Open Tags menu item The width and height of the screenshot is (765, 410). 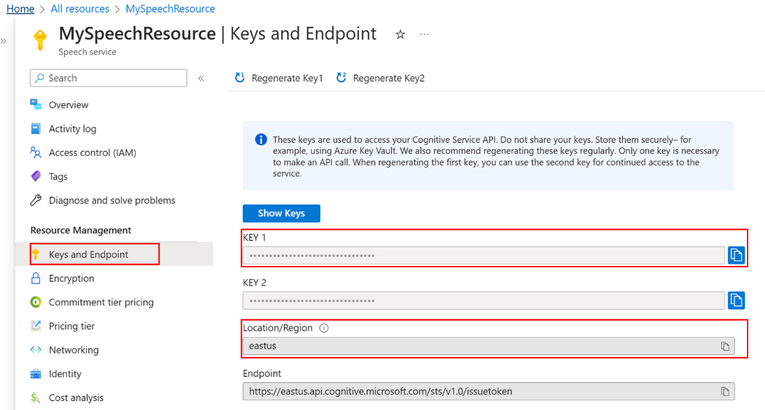[x=58, y=177]
